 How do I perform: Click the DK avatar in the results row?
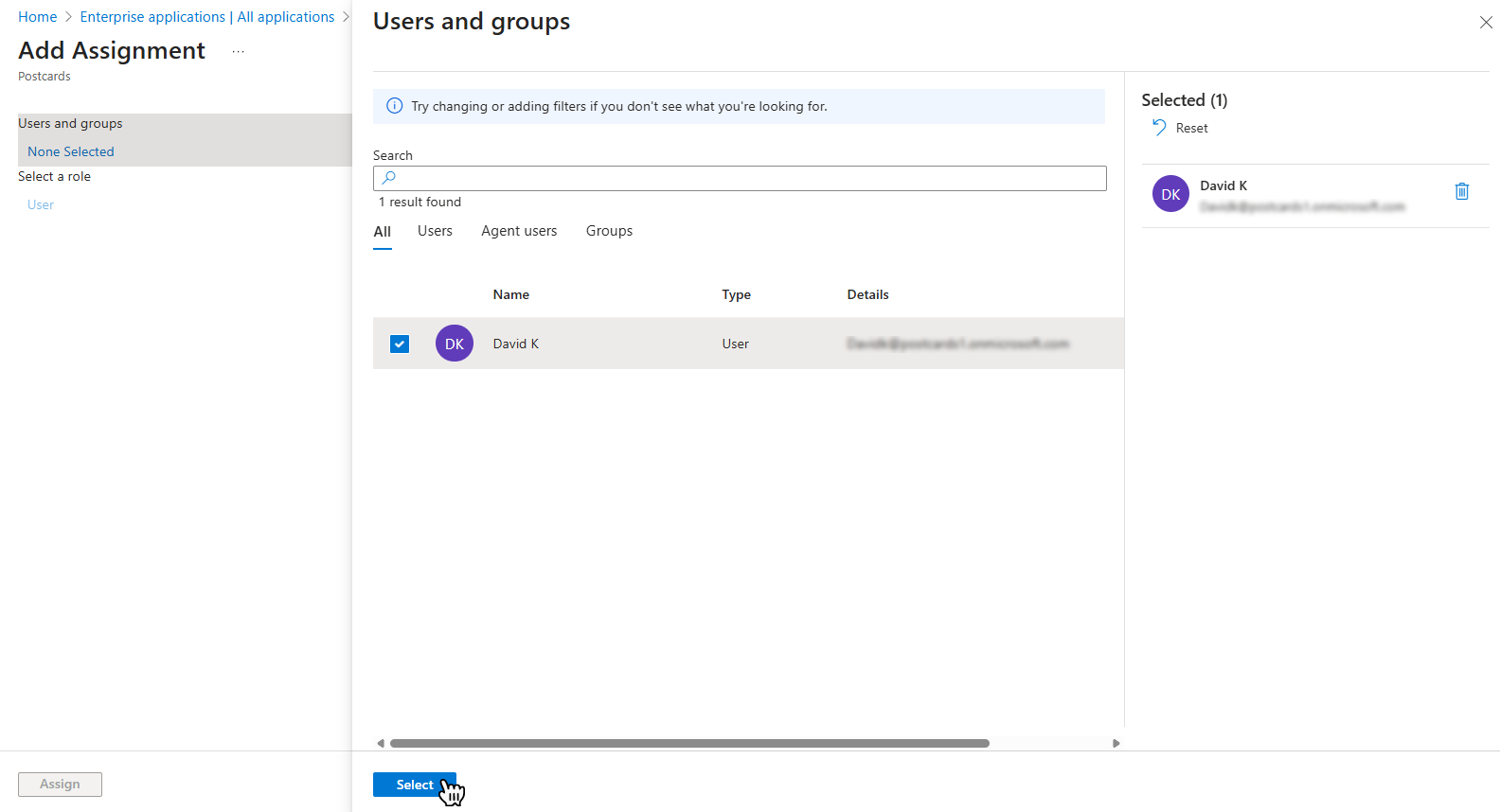455,344
